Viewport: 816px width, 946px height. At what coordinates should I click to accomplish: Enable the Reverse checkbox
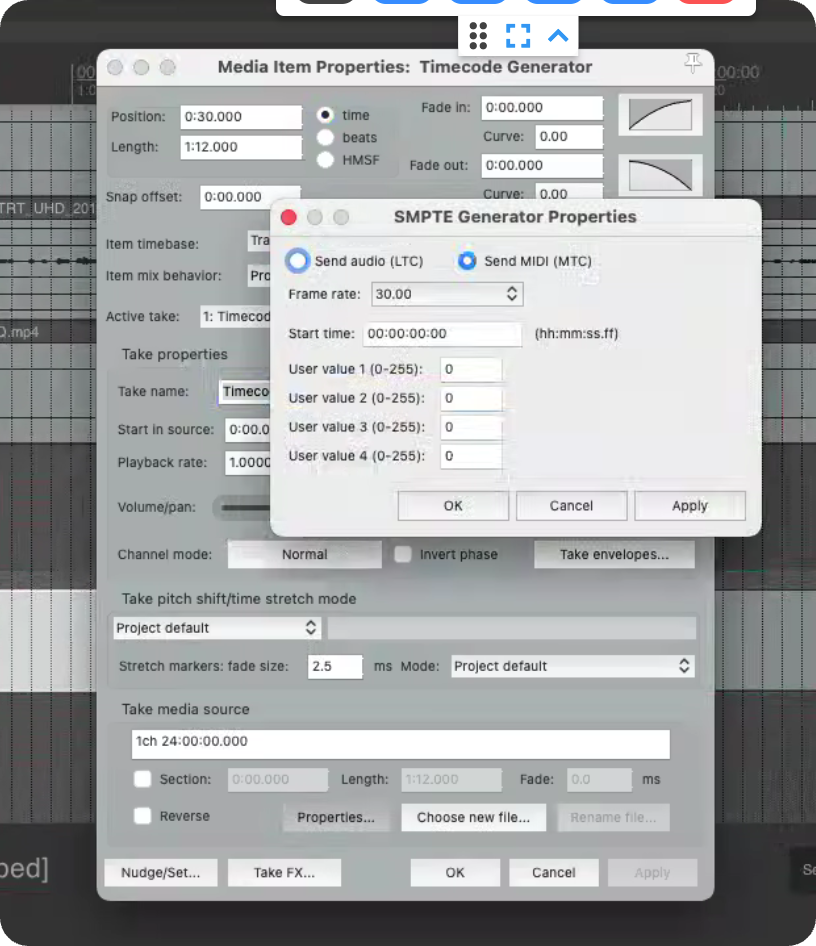click(x=143, y=816)
